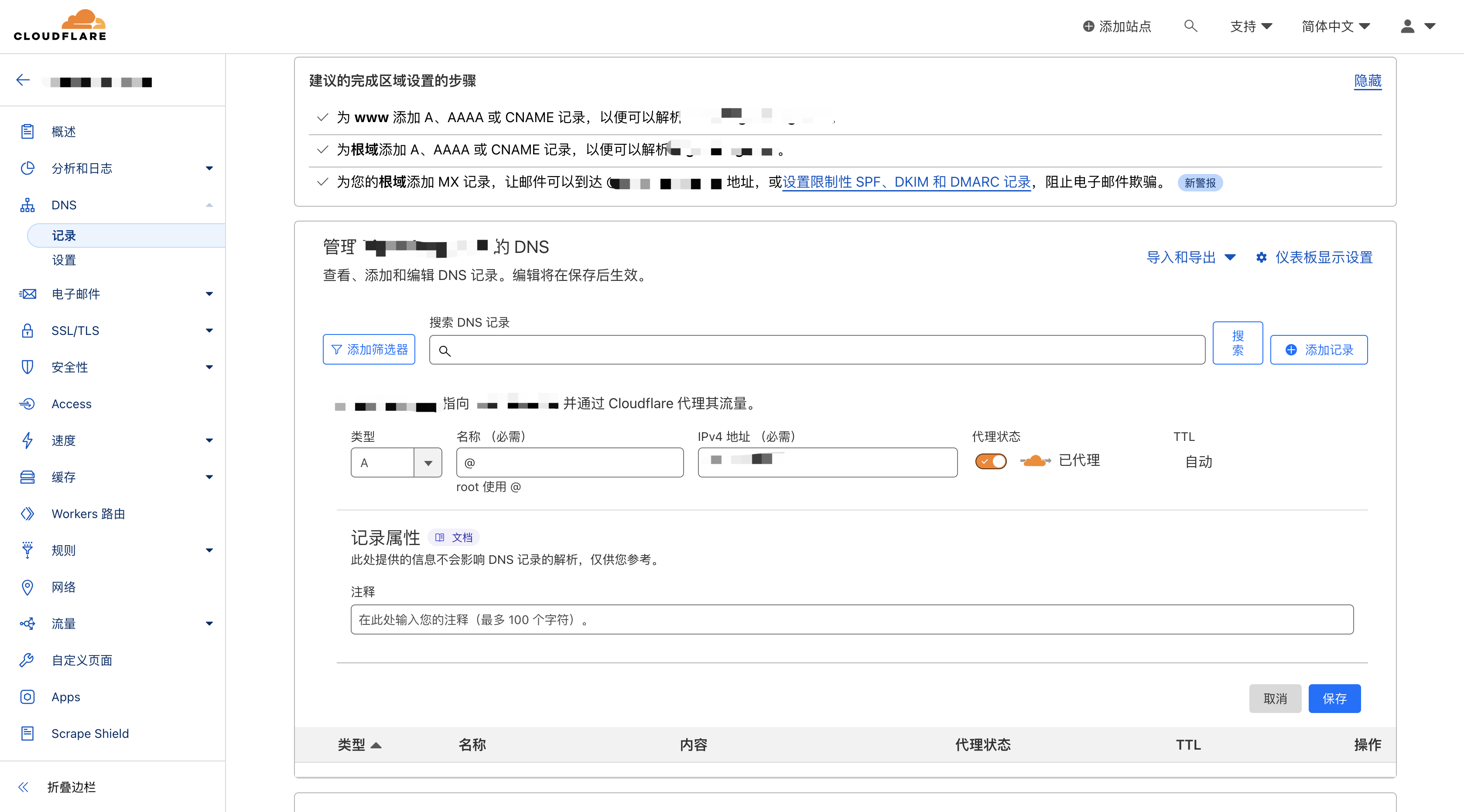Expand DNS record type A dropdown
The height and width of the screenshot is (812, 1464).
pyautogui.click(x=427, y=462)
